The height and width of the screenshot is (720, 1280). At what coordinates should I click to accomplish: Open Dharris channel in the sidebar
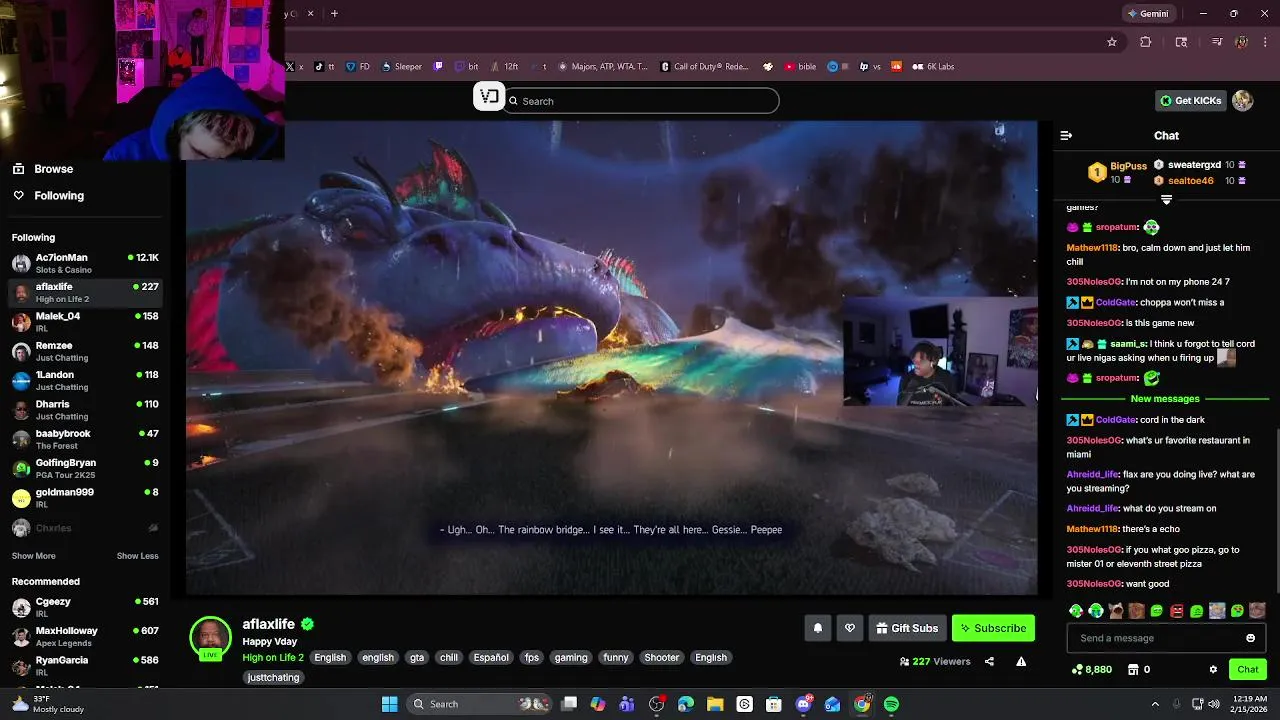click(x=85, y=409)
